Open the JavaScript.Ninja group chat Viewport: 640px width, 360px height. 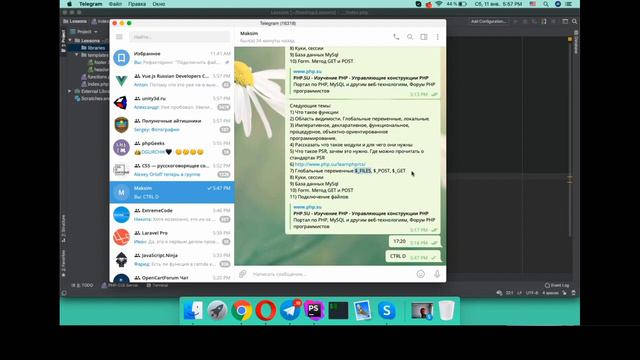(x=172, y=260)
